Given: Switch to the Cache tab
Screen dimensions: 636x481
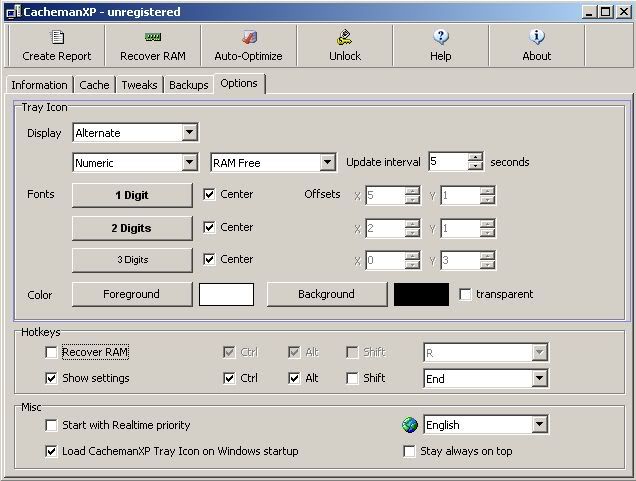Looking at the screenshot, I should (x=94, y=85).
